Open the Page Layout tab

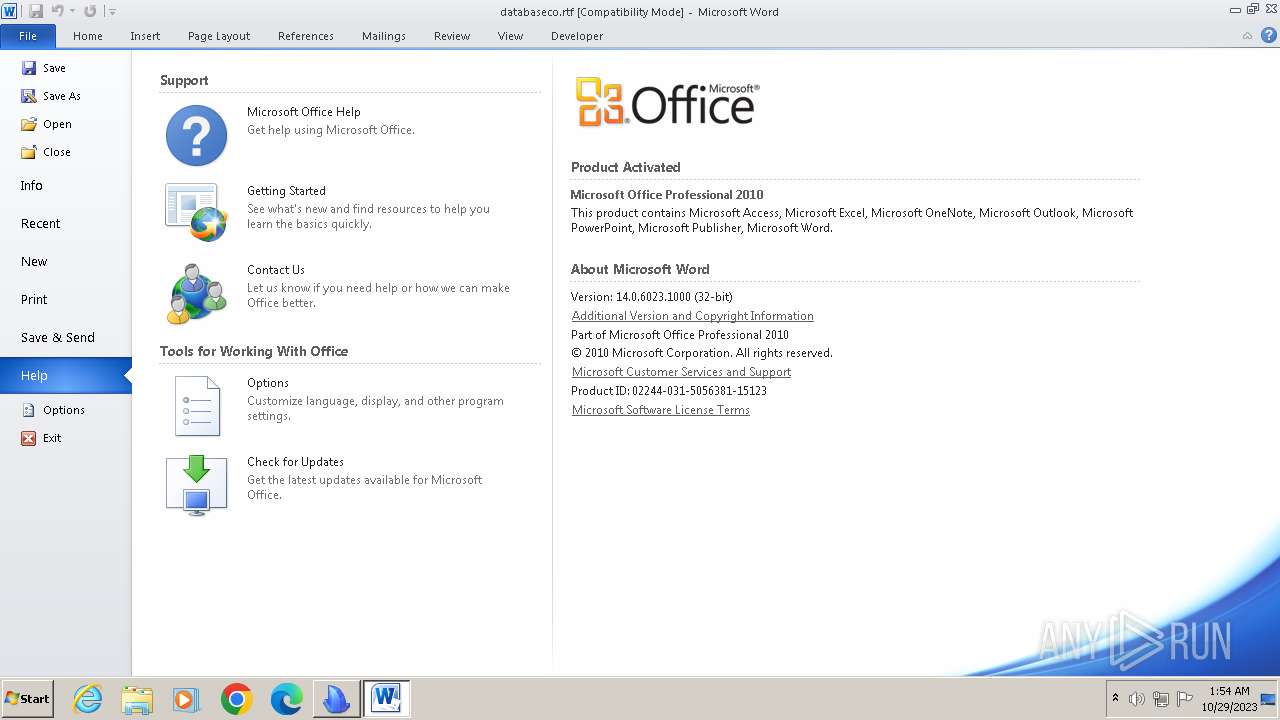[219, 36]
